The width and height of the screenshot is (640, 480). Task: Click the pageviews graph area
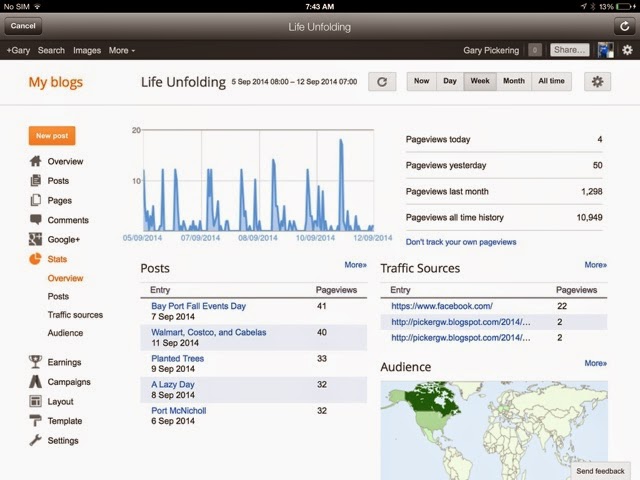click(x=258, y=180)
